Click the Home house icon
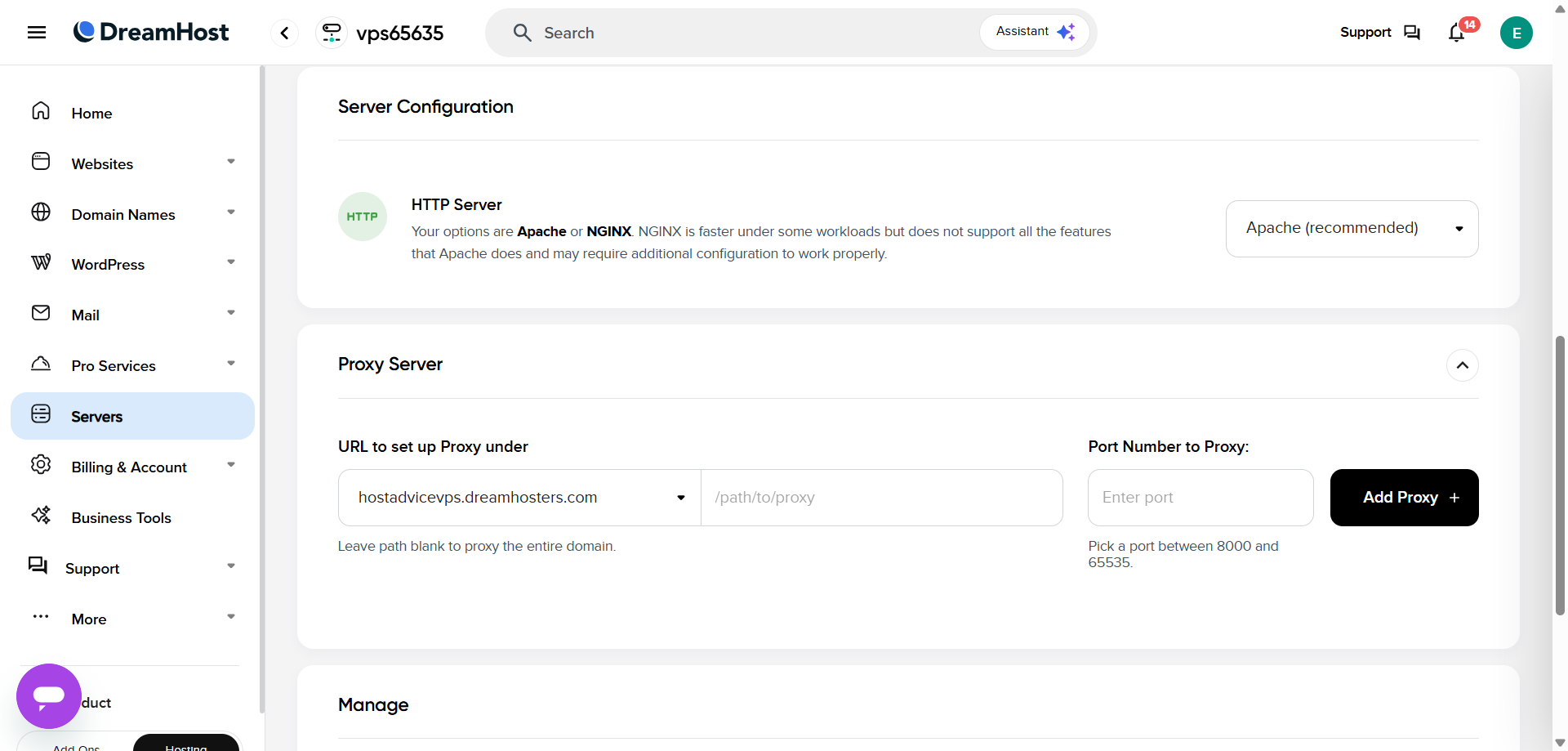This screenshot has width=1568, height=751. click(x=41, y=111)
